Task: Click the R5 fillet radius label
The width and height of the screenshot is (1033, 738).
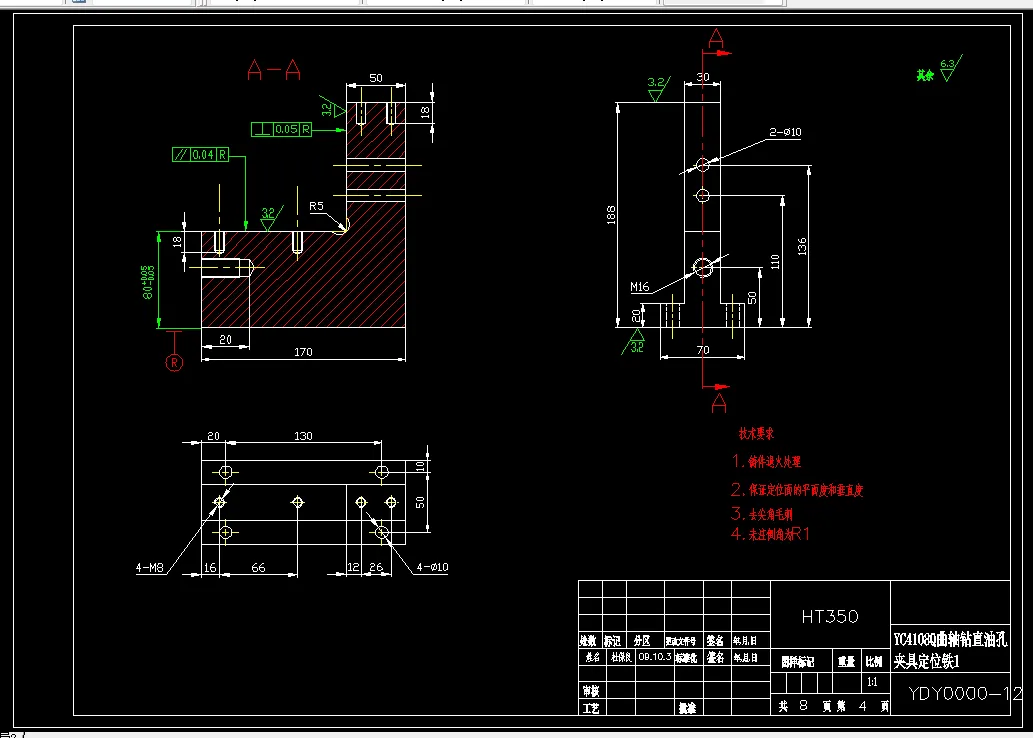Action: click(317, 206)
